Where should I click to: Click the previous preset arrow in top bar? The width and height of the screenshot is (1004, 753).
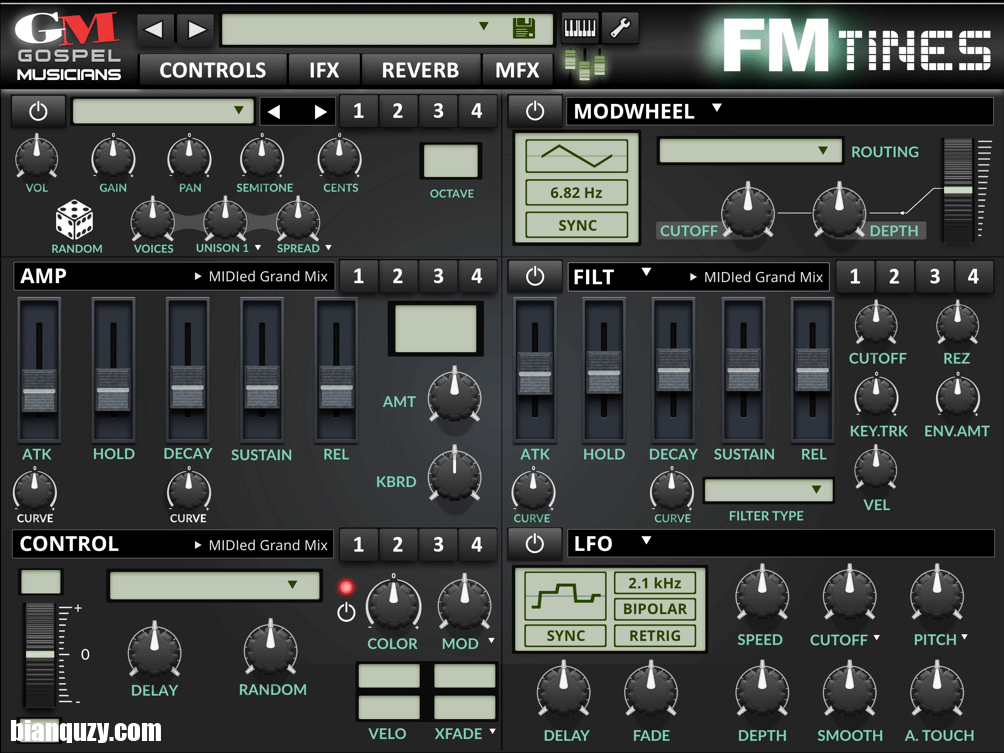154,29
